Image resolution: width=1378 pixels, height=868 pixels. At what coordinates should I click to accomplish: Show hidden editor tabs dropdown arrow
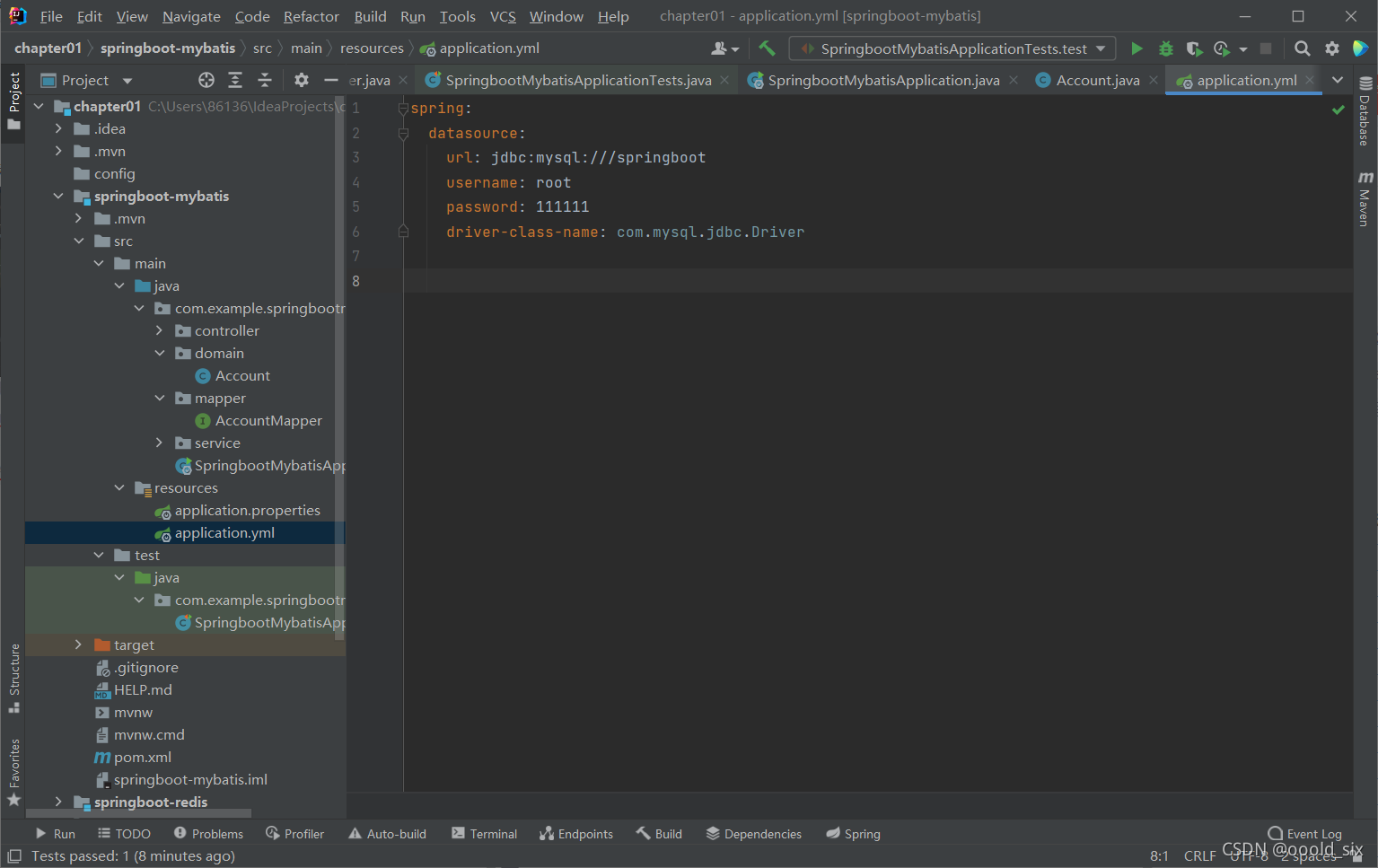point(1338,80)
